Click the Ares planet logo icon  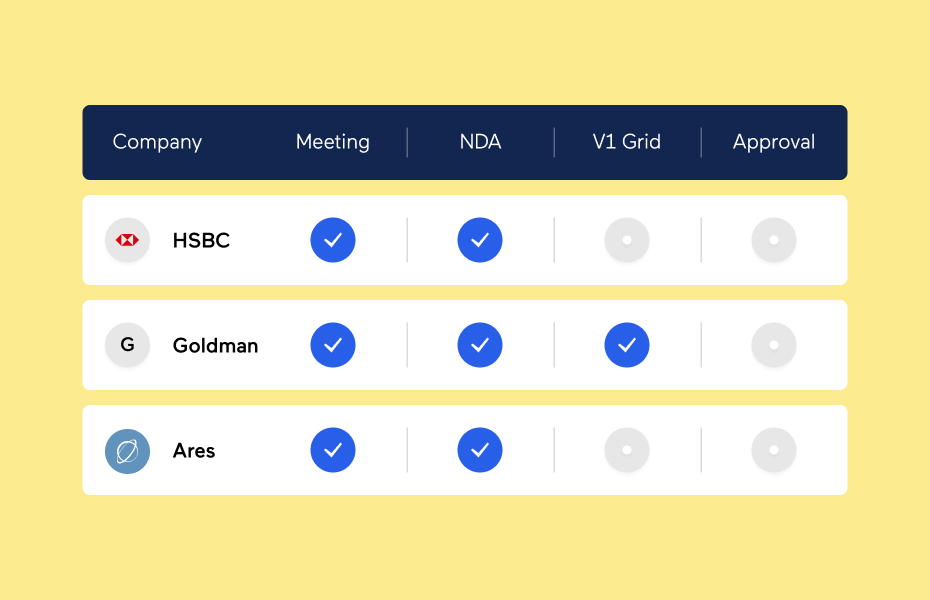click(127, 451)
